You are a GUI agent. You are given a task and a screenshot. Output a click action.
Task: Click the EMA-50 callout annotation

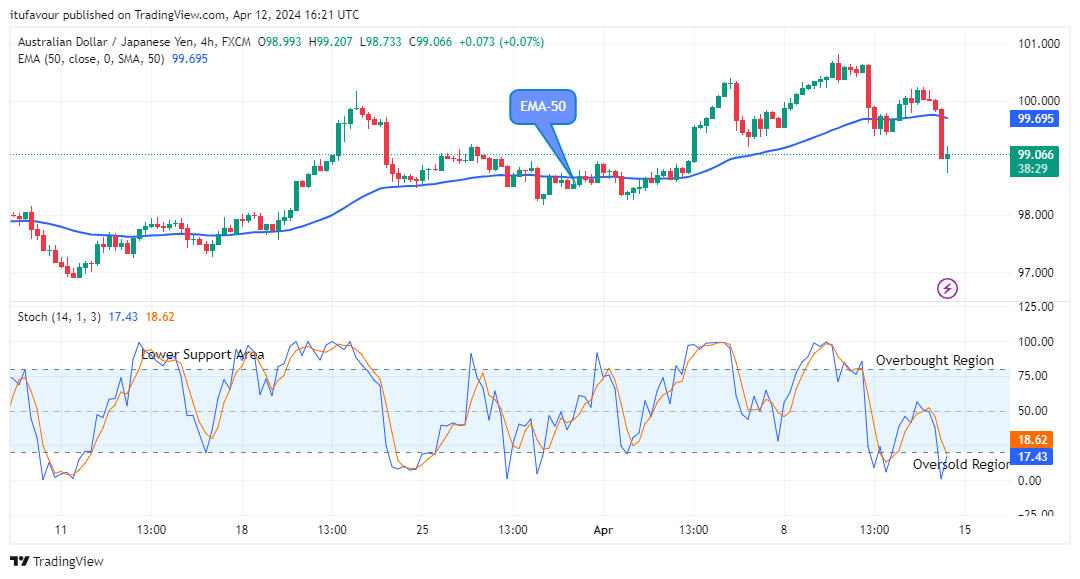pos(543,107)
